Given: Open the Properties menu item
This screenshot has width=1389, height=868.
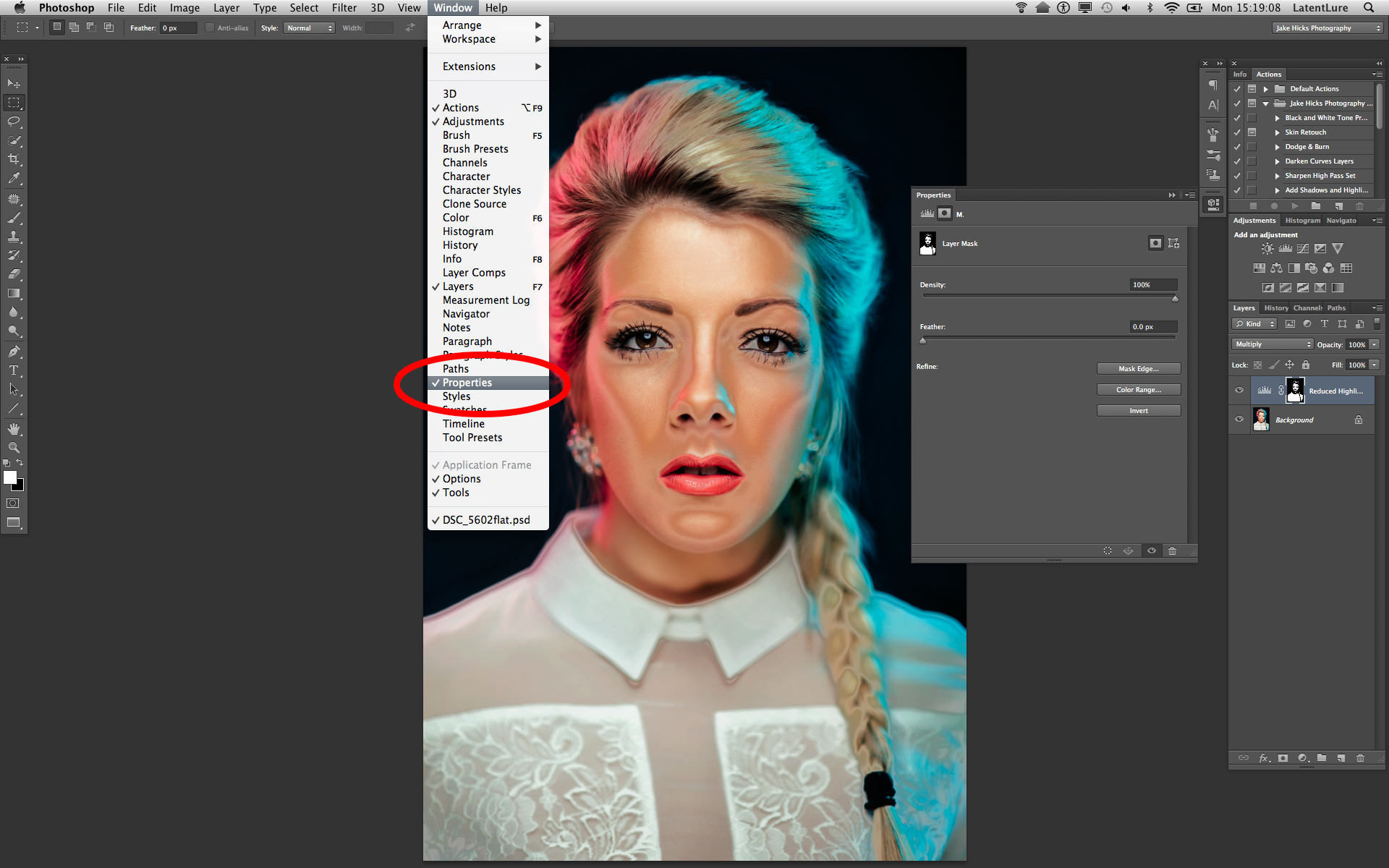Looking at the screenshot, I should tap(467, 382).
